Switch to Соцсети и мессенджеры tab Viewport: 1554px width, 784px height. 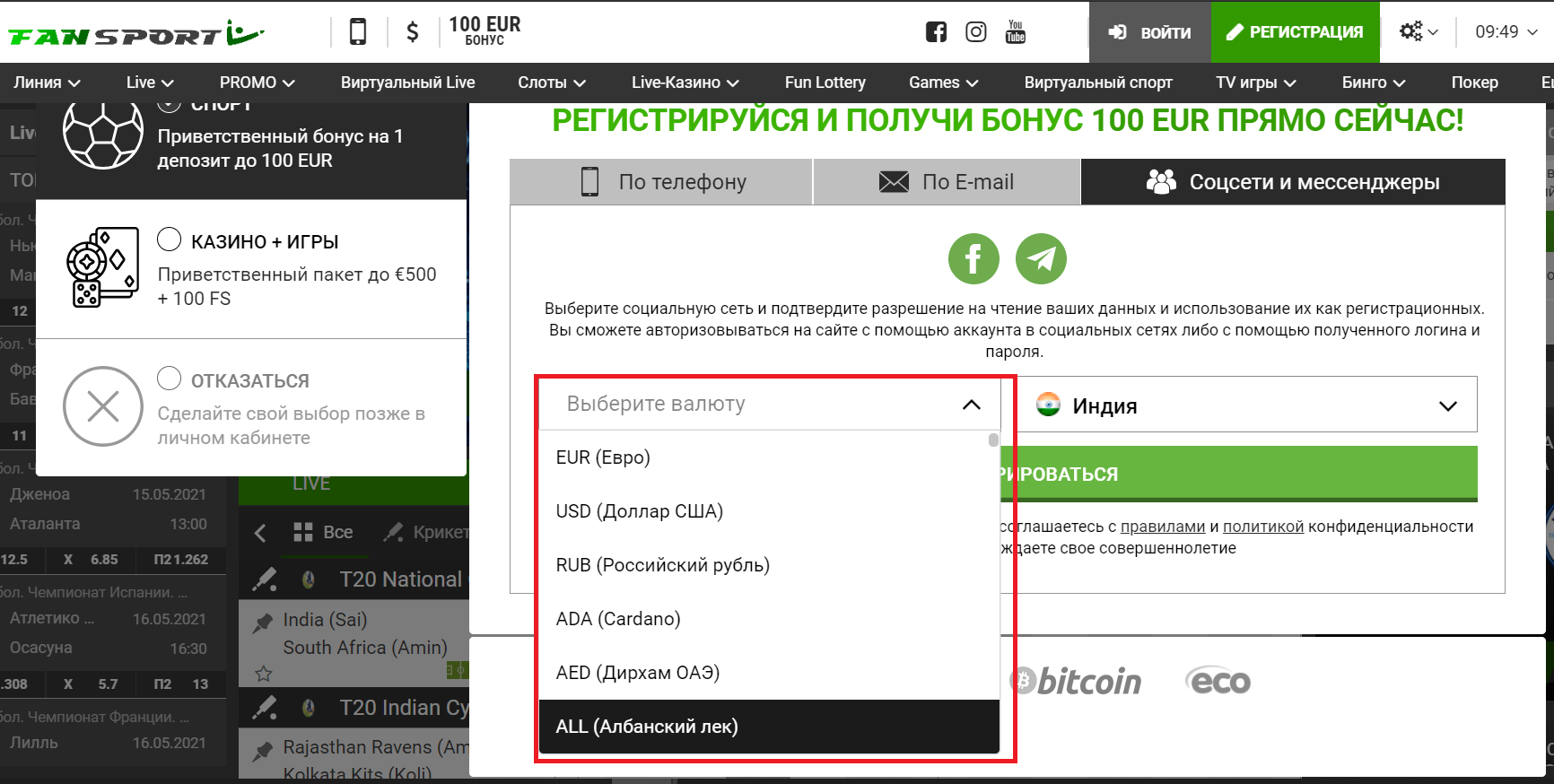(1293, 182)
